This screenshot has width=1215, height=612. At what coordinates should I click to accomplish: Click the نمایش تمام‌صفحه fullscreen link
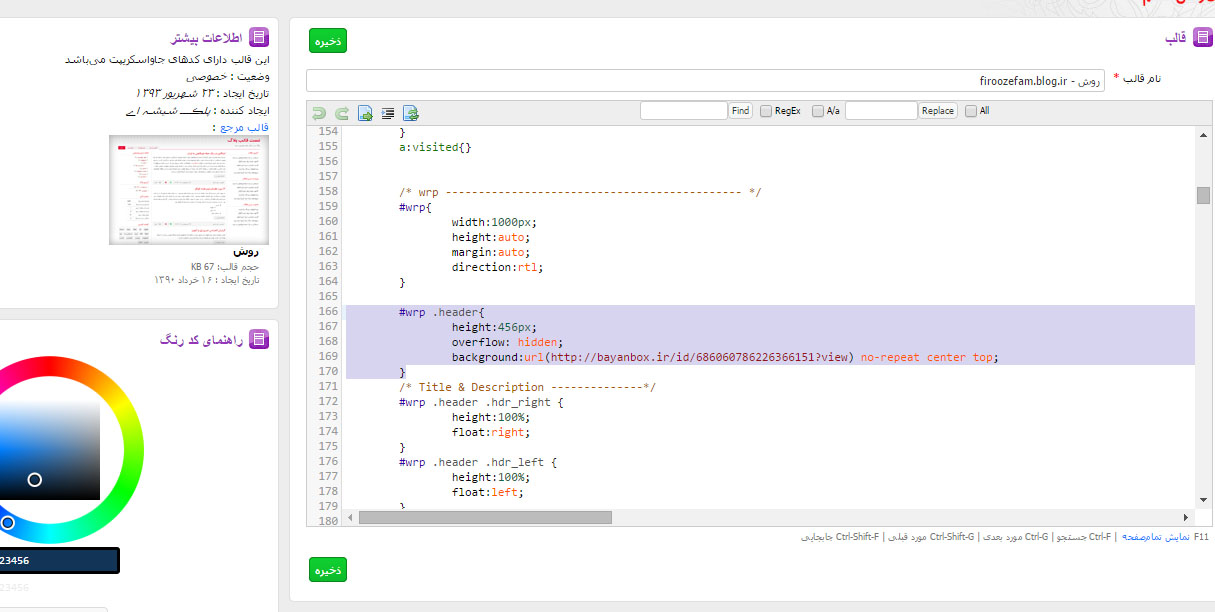pyautogui.click(x=1155, y=537)
